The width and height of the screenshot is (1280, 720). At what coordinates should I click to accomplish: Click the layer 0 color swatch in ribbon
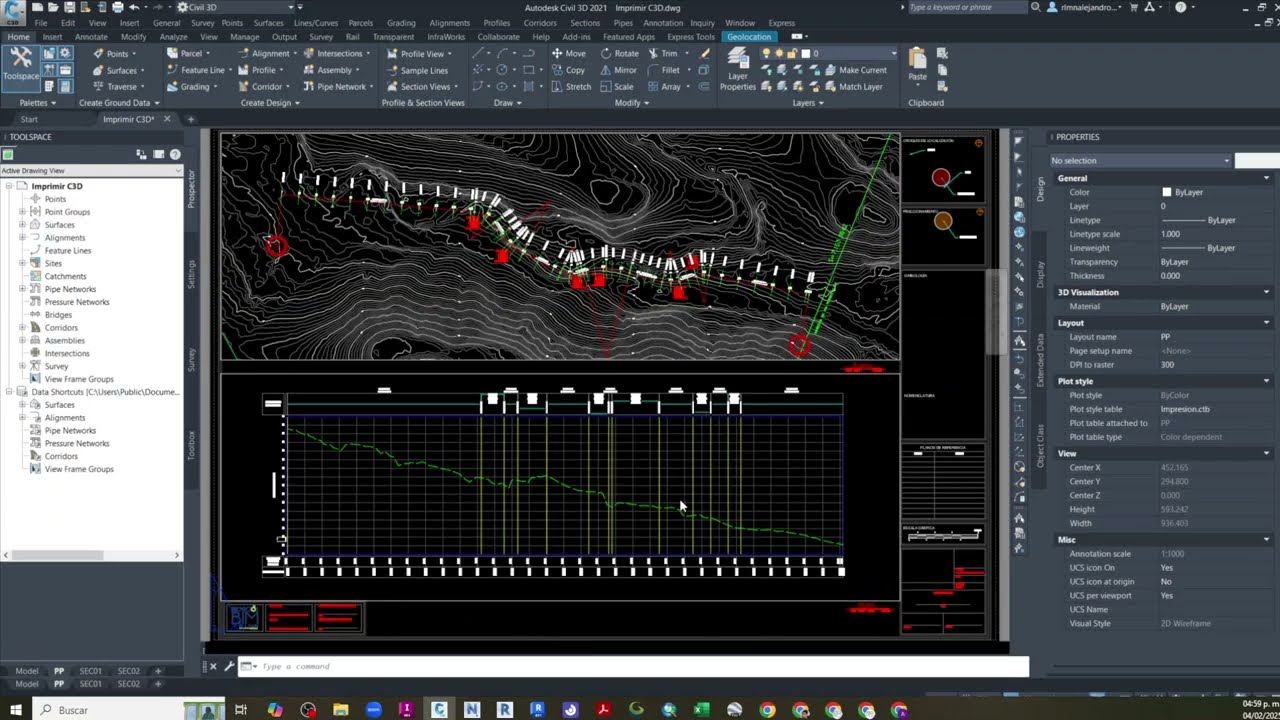click(x=805, y=53)
